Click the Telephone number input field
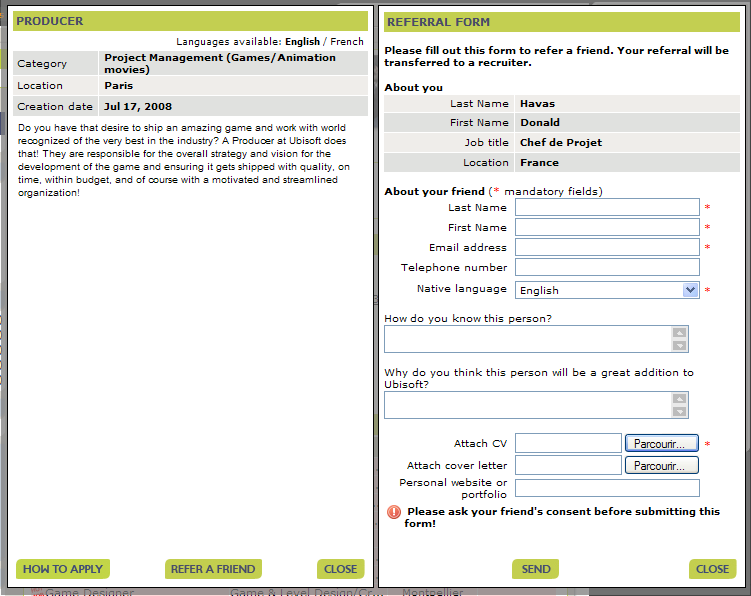 click(607, 267)
